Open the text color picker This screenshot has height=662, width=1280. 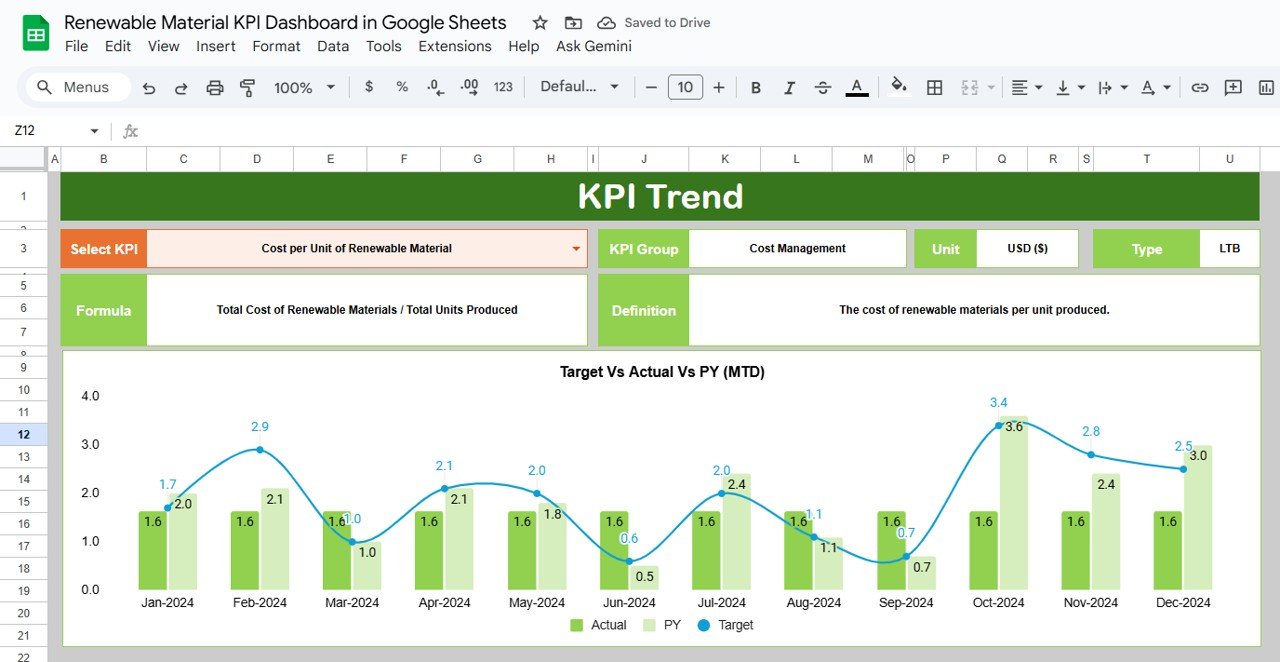point(856,87)
